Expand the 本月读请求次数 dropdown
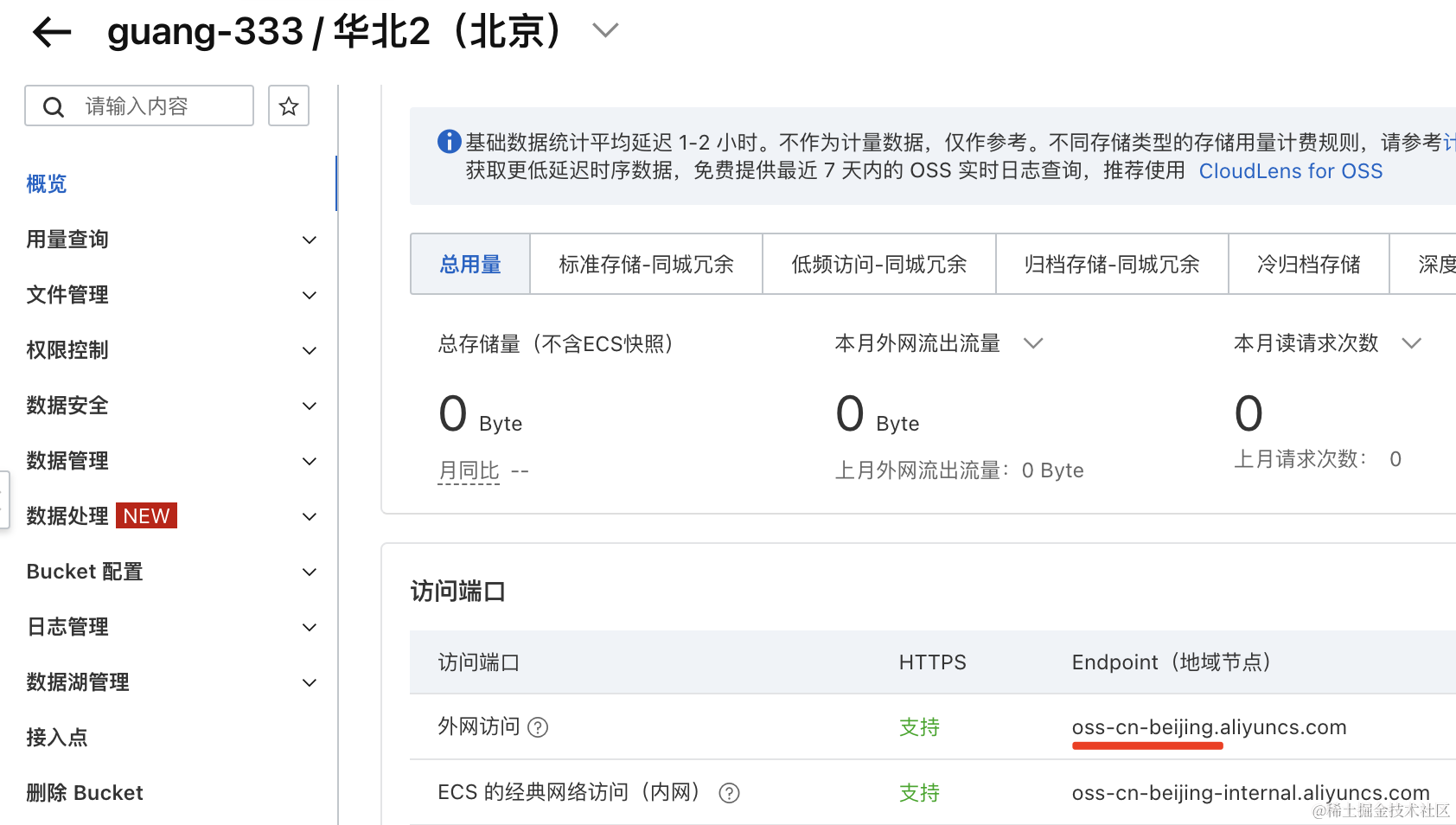Screen dimensions: 1456x825 [x=1411, y=343]
